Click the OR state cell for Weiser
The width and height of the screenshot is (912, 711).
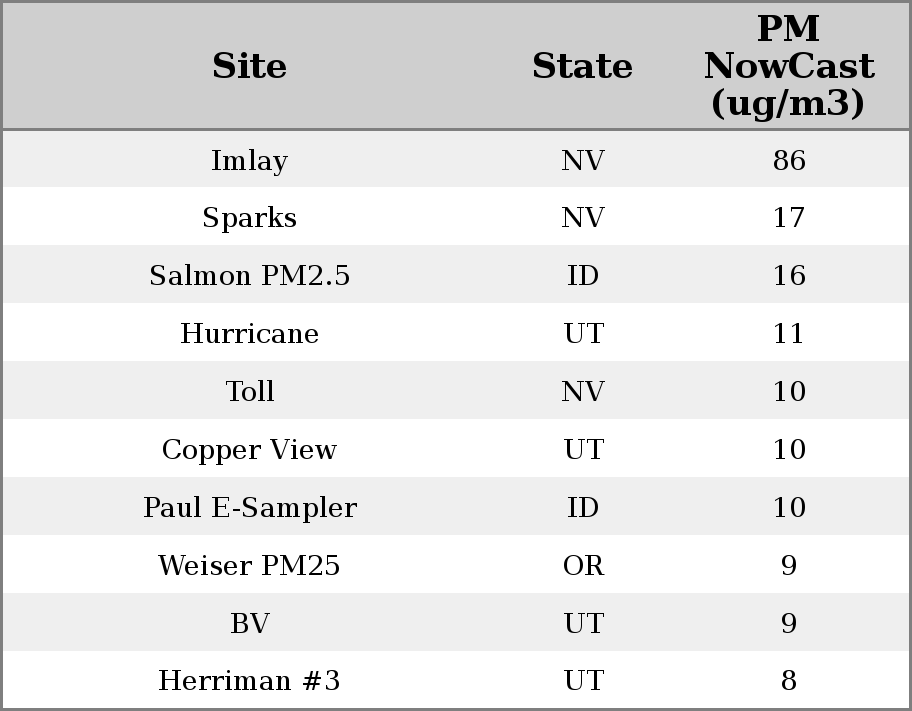(x=583, y=565)
